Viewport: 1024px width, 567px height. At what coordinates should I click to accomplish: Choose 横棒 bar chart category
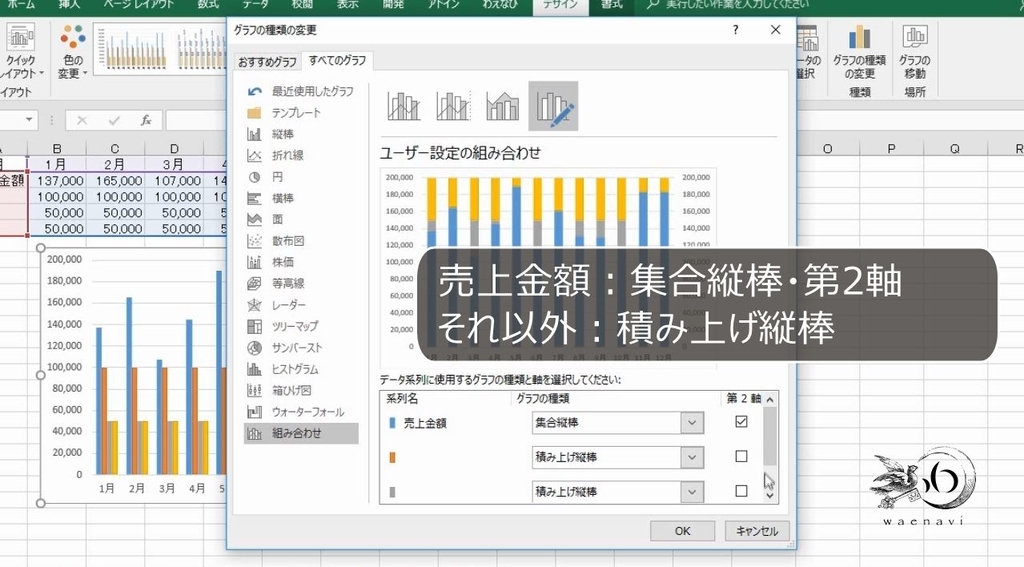[x=301, y=198]
